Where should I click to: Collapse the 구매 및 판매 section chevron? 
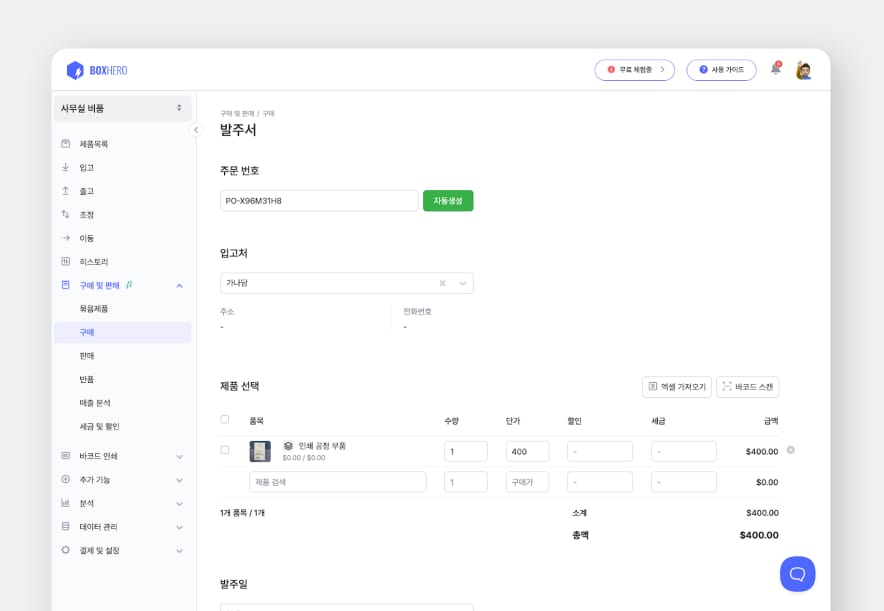pyautogui.click(x=179, y=284)
